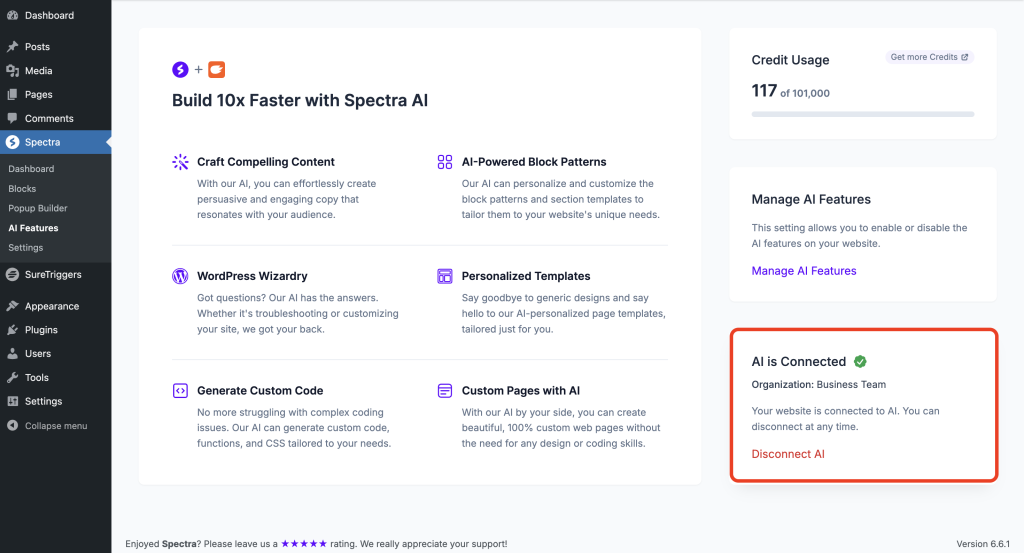
Task: Click the AI-Powered Block Patterns grid icon
Action: tap(445, 162)
